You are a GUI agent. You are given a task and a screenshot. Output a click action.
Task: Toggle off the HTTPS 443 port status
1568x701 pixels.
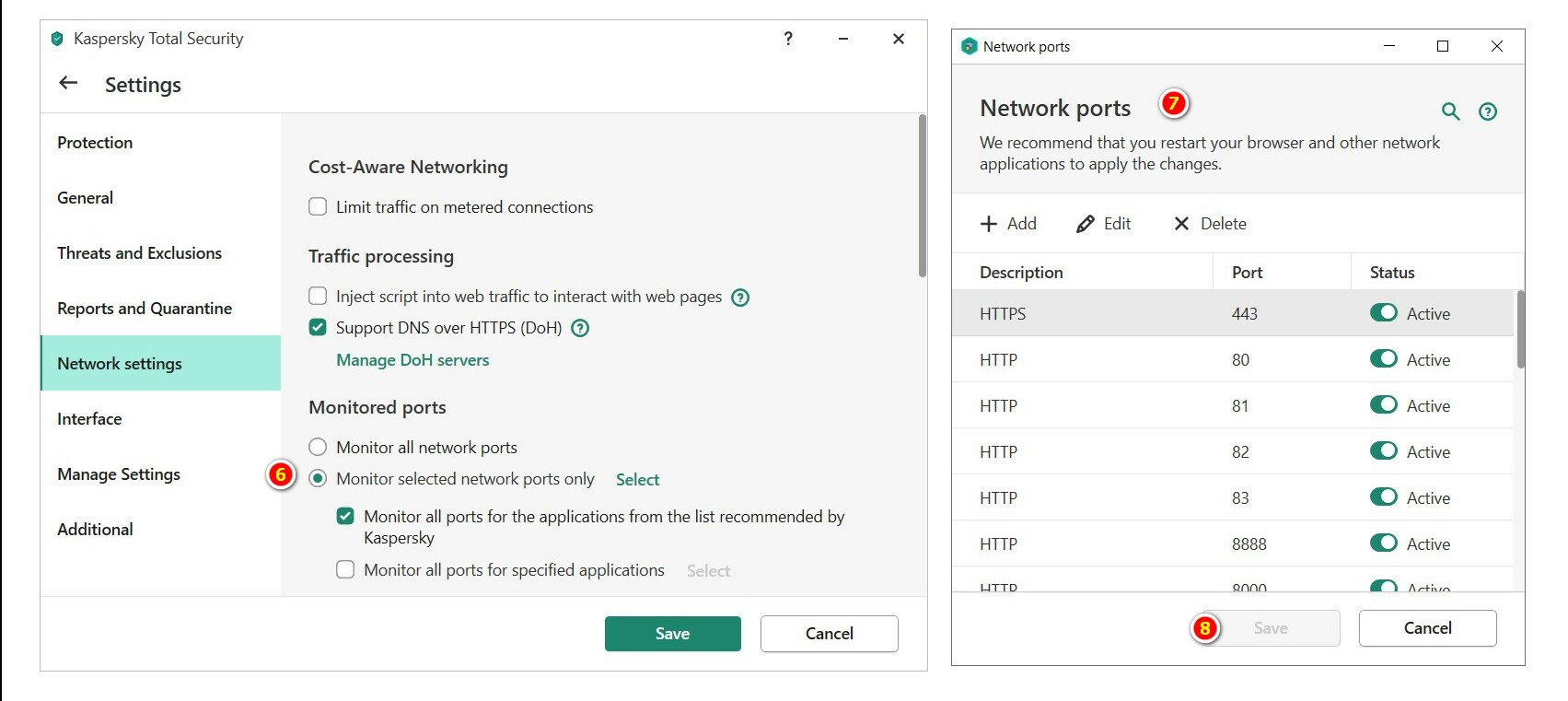[1383, 313]
